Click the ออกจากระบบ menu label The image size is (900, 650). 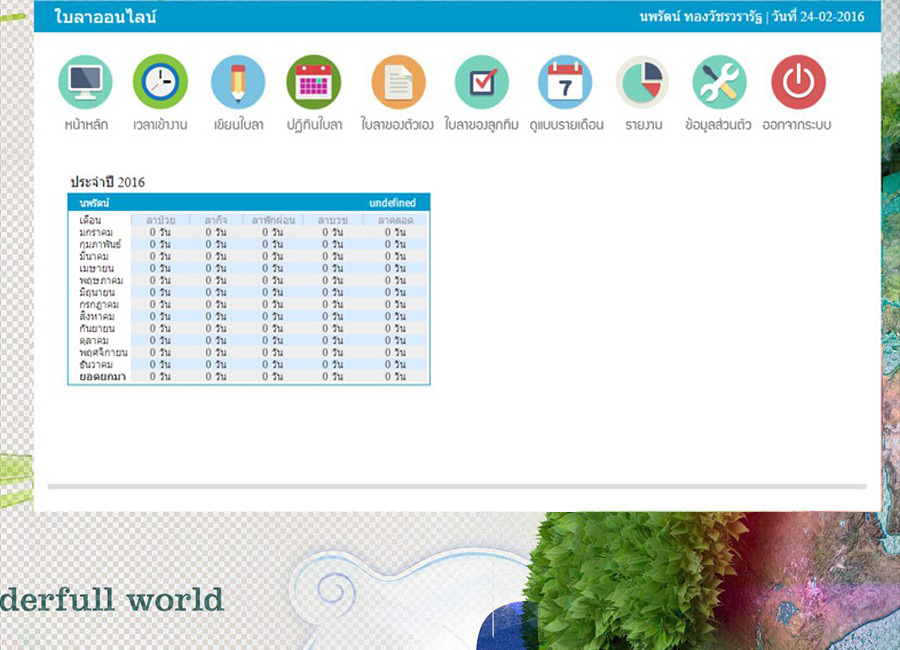click(797, 125)
